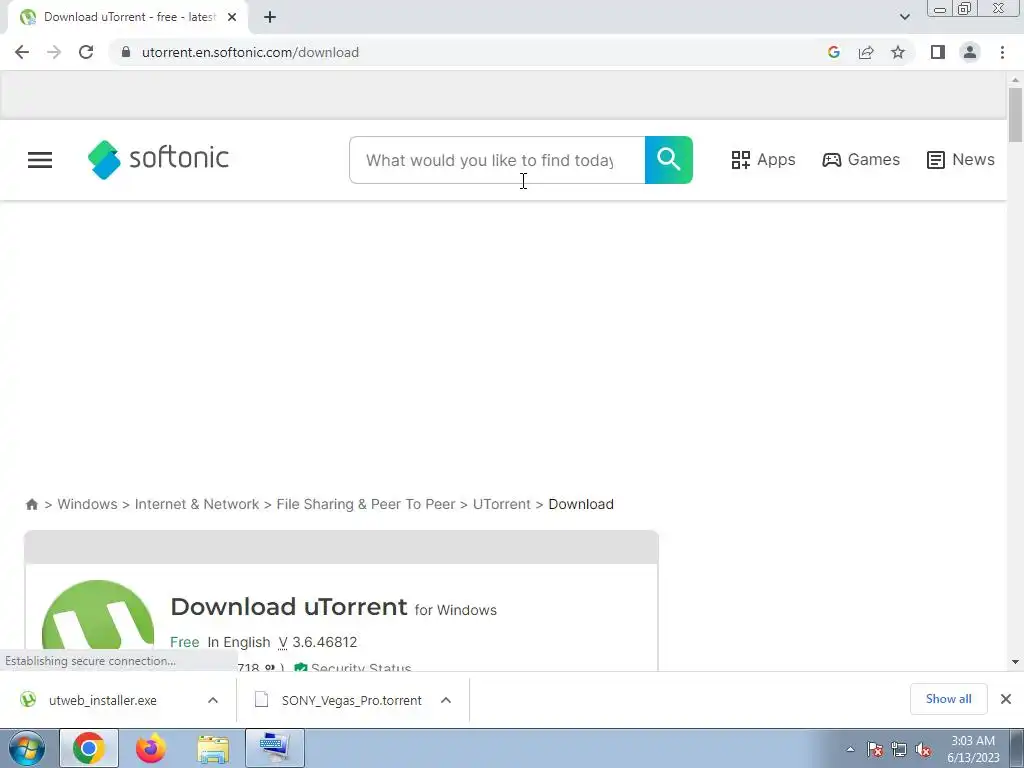Click the address bar URL
The width and height of the screenshot is (1024, 768).
click(250, 52)
